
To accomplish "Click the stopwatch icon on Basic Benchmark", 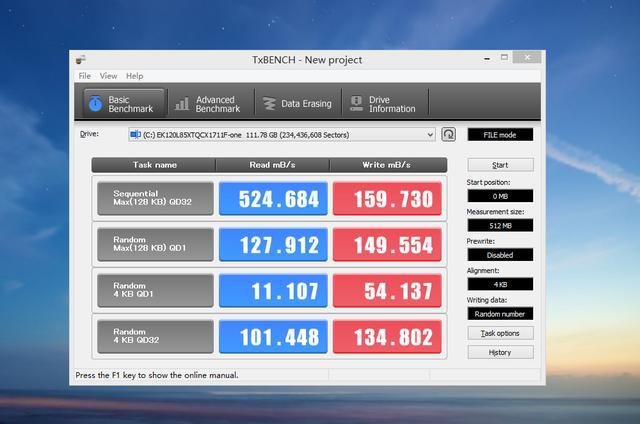I will coord(95,103).
